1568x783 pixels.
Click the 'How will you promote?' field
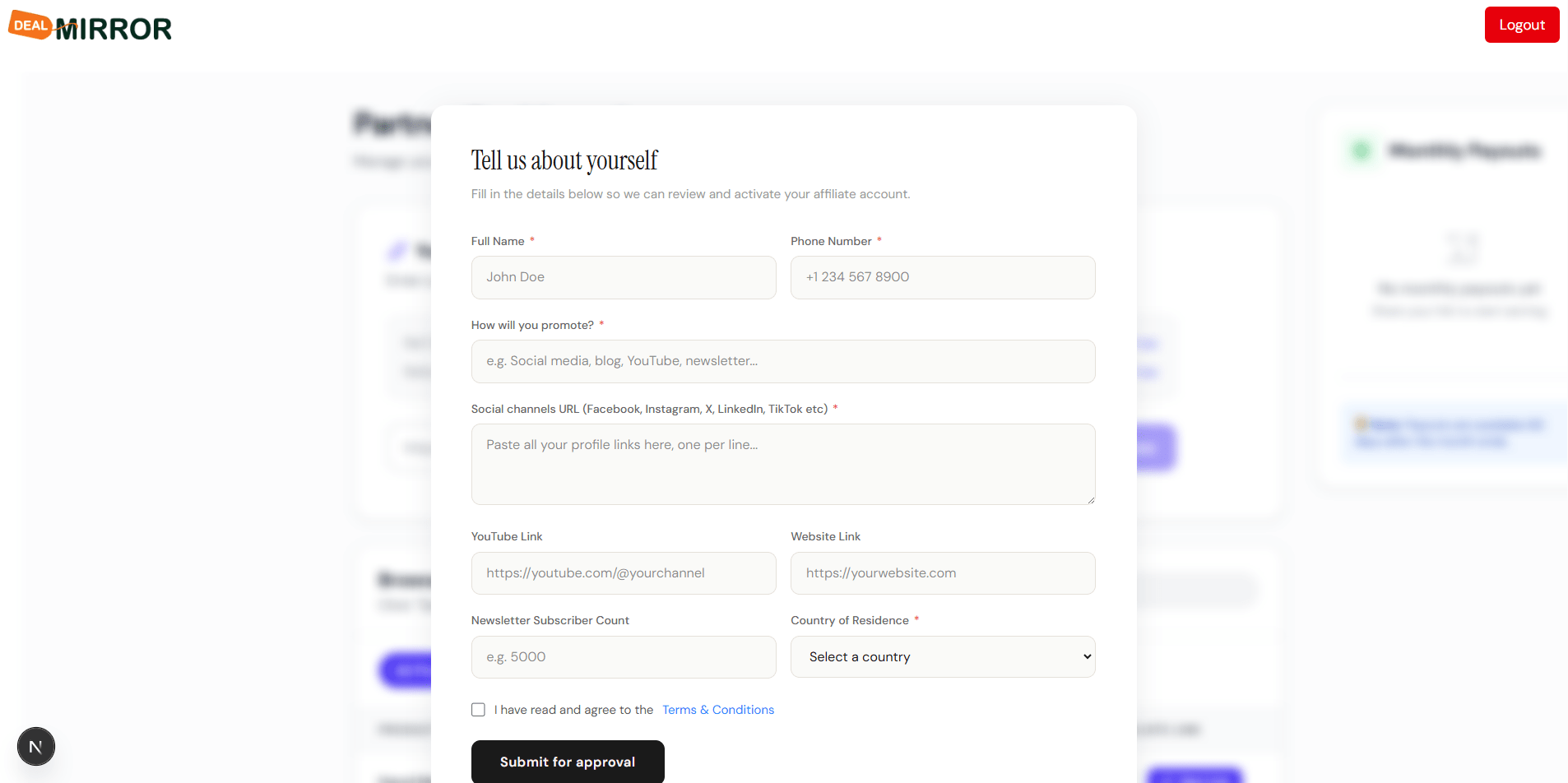pyautogui.click(x=782, y=361)
